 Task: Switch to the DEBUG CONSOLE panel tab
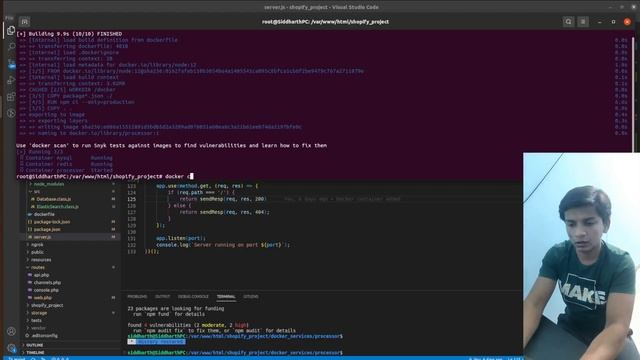point(193,297)
